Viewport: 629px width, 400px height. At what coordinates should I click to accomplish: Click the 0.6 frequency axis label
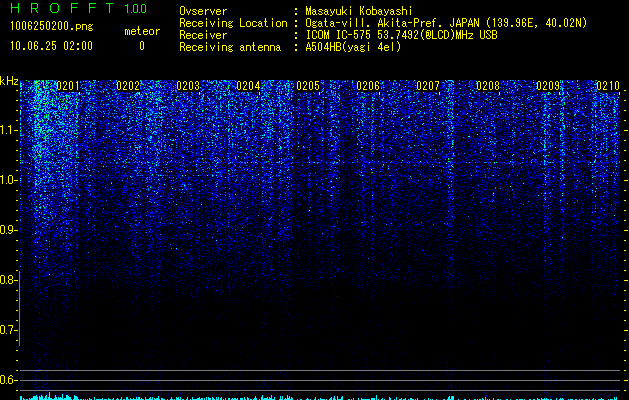pyautogui.click(x=9, y=380)
